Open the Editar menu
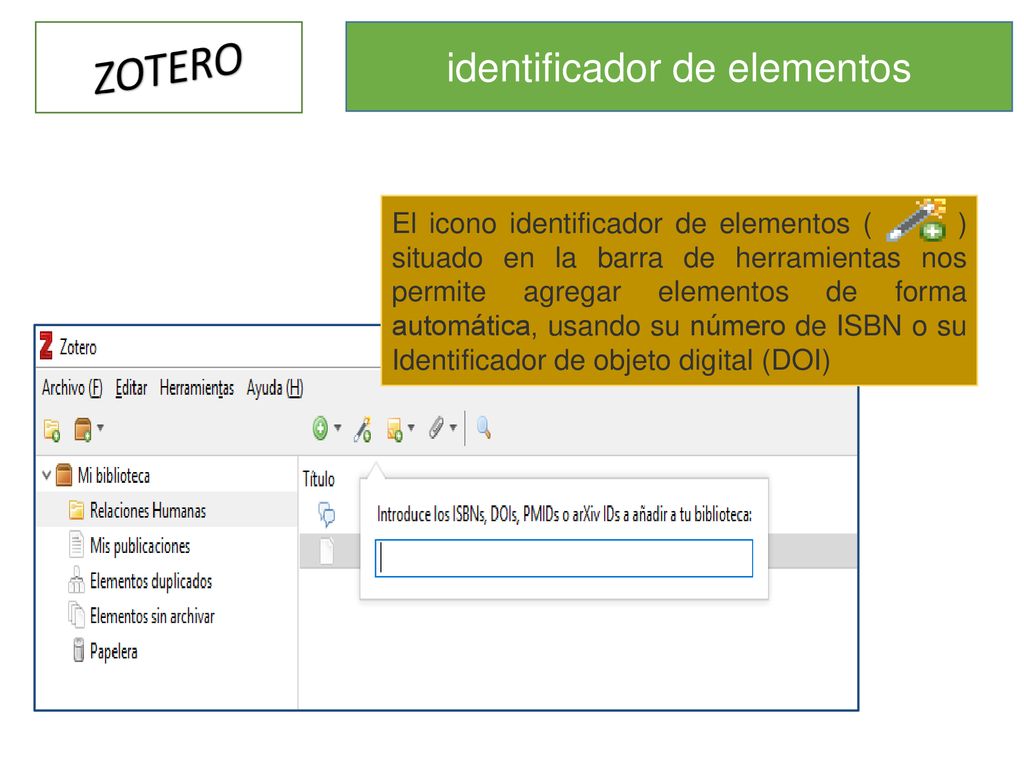The image size is (1024, 768). 131,388
